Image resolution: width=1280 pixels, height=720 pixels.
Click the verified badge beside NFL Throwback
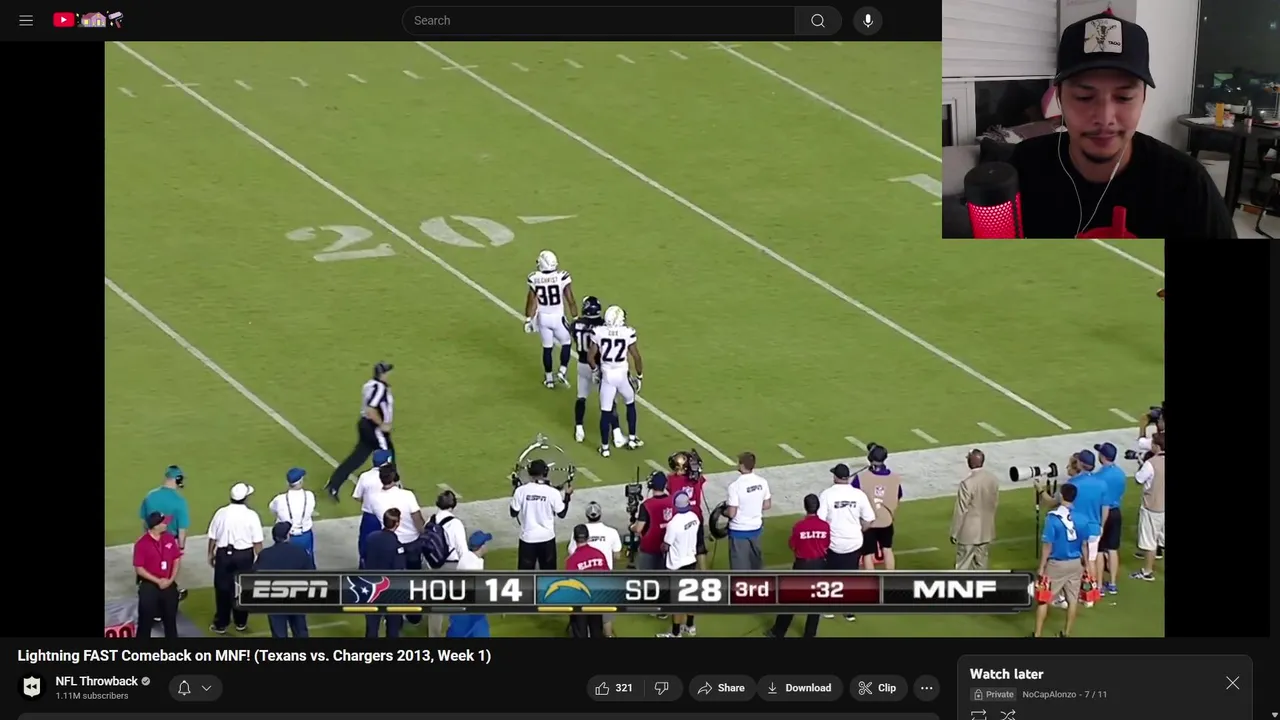coord(146,681)
